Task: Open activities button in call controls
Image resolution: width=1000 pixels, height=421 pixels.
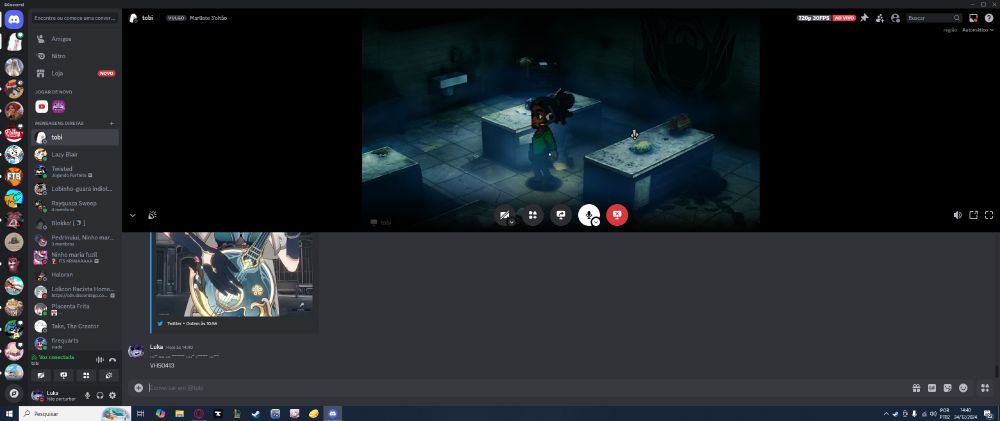Action: click(x=533, y=215)
